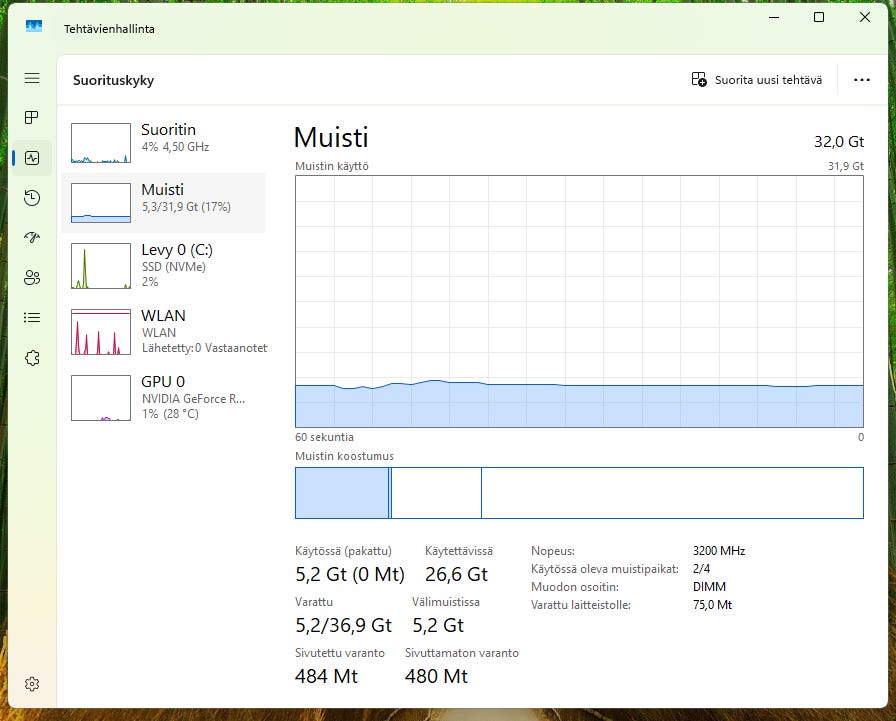896x721 pixels.
Task: Click the Task Manager app icon in title bar
Action: click(34, 28)
